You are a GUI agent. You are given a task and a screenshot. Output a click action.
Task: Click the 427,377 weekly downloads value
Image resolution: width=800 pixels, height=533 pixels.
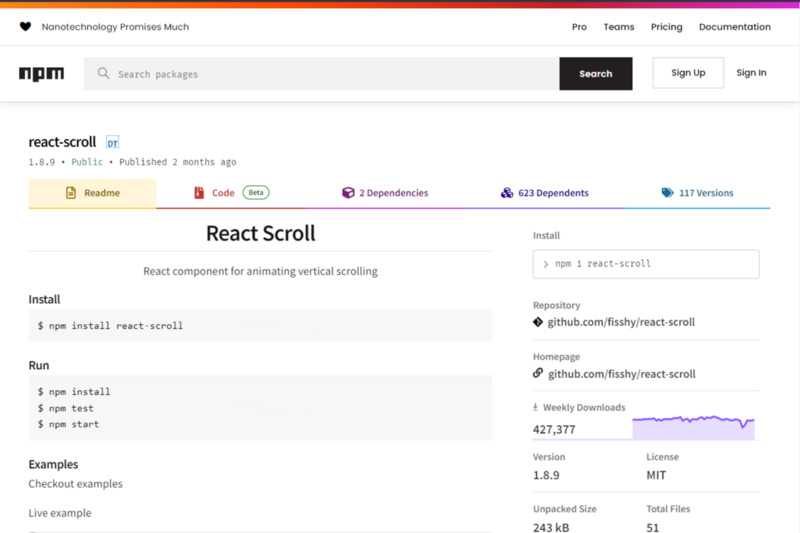[554, 429]
